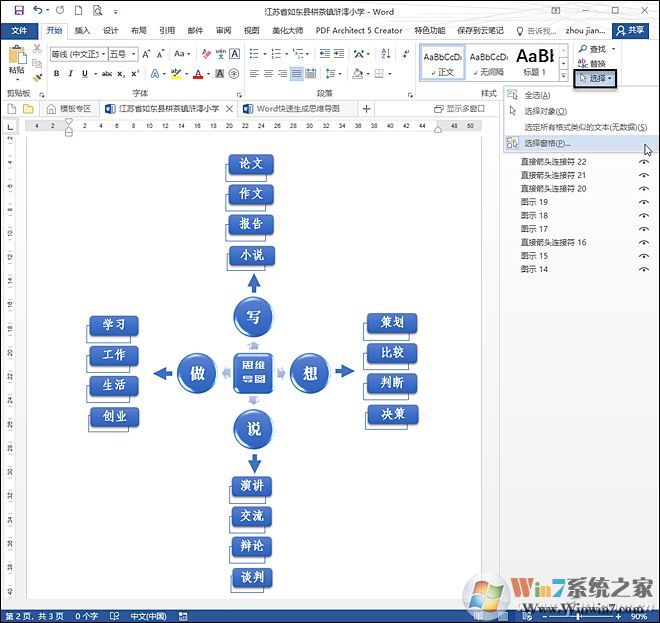Click the Find (查找) magnifier button

597,48
